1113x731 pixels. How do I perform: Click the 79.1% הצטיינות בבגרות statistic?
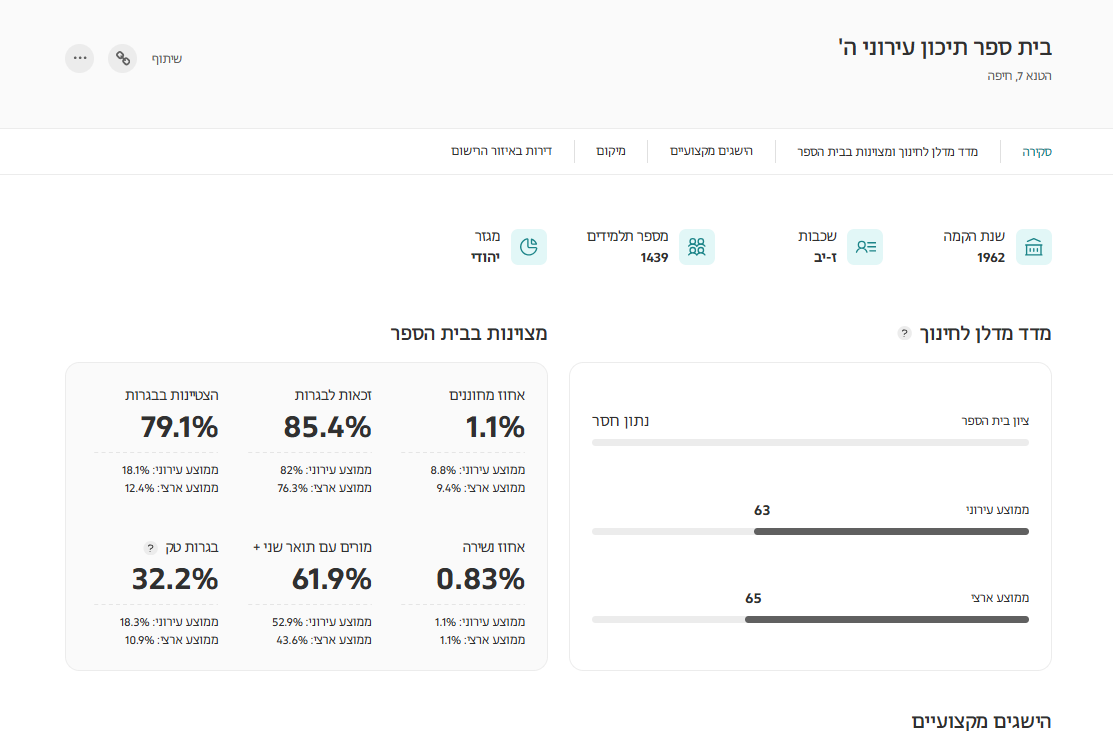click(179, 427)
